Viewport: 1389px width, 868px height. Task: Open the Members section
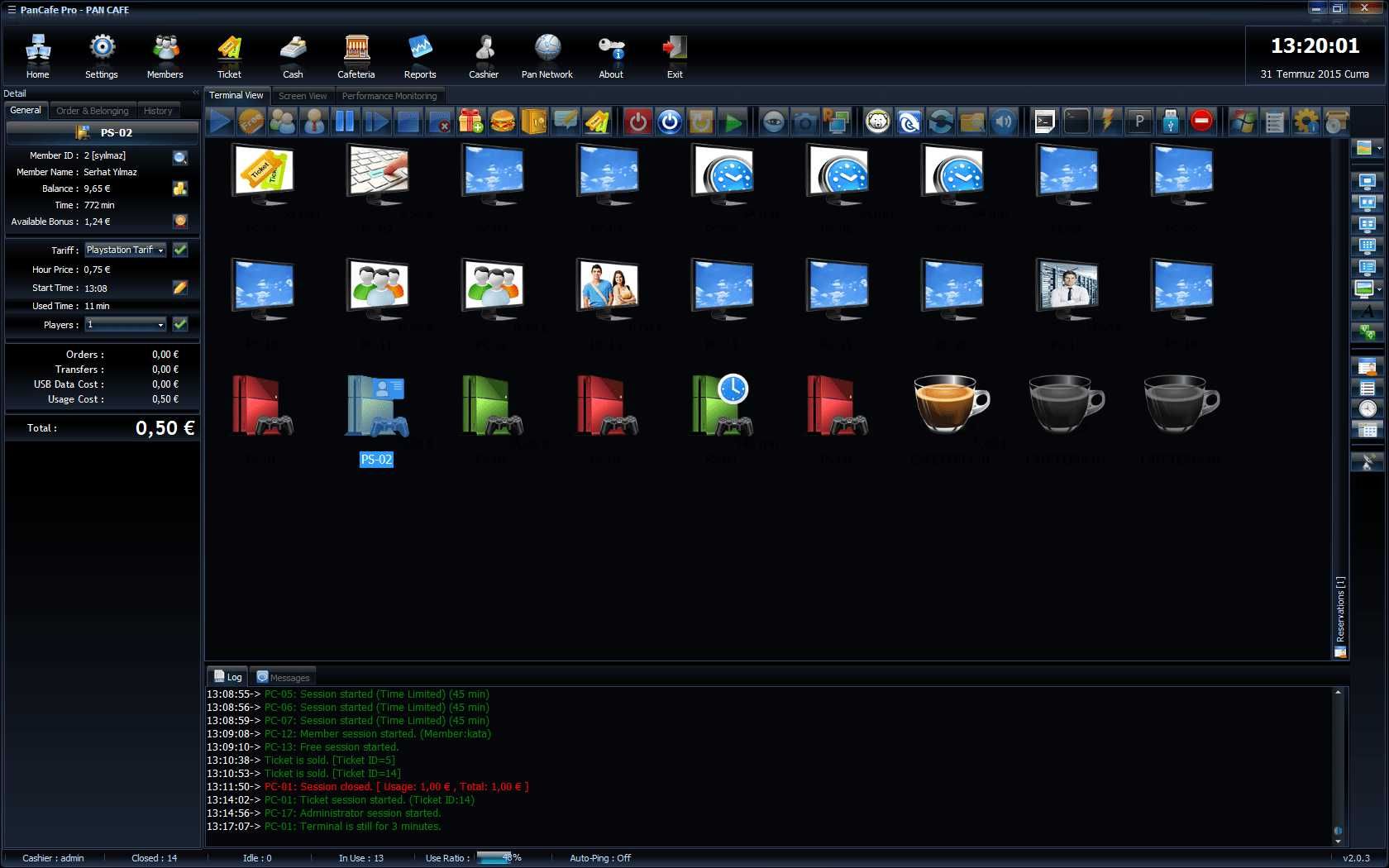point(165,56)
